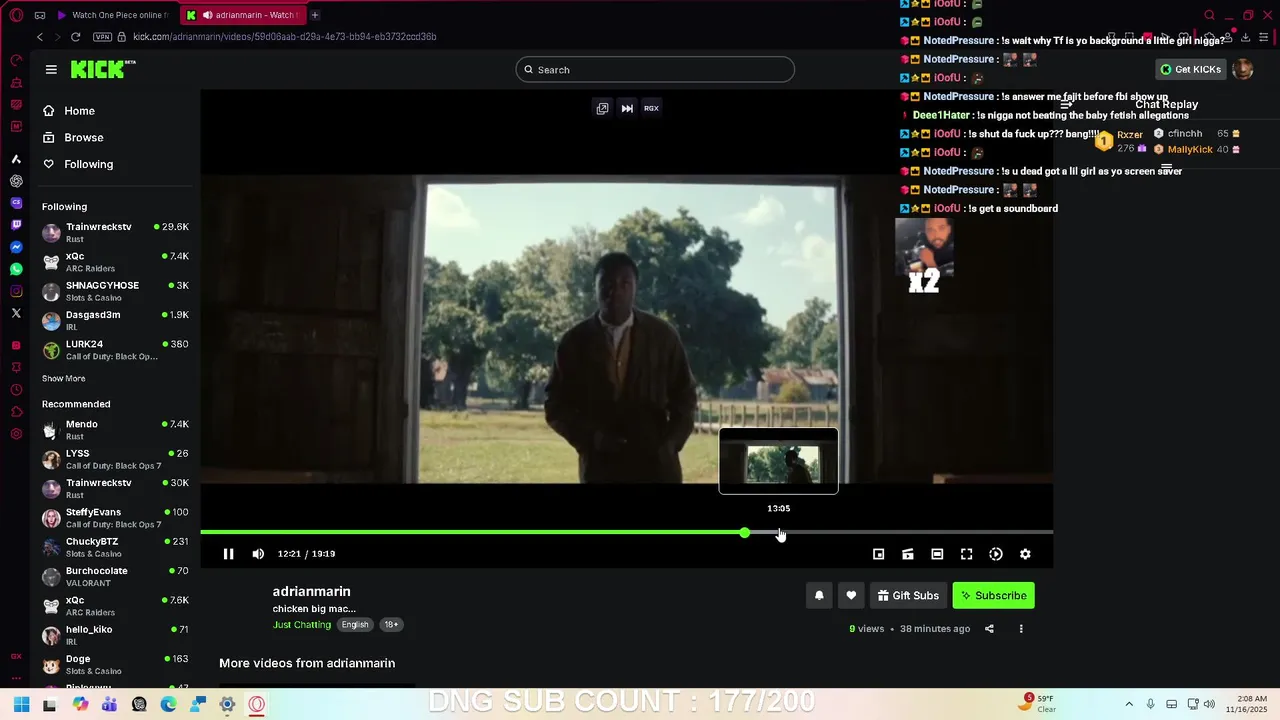Screen dimensions: 1280x720
Task: Open SHNAGGYHOSE channel
Action: (115, 291)
